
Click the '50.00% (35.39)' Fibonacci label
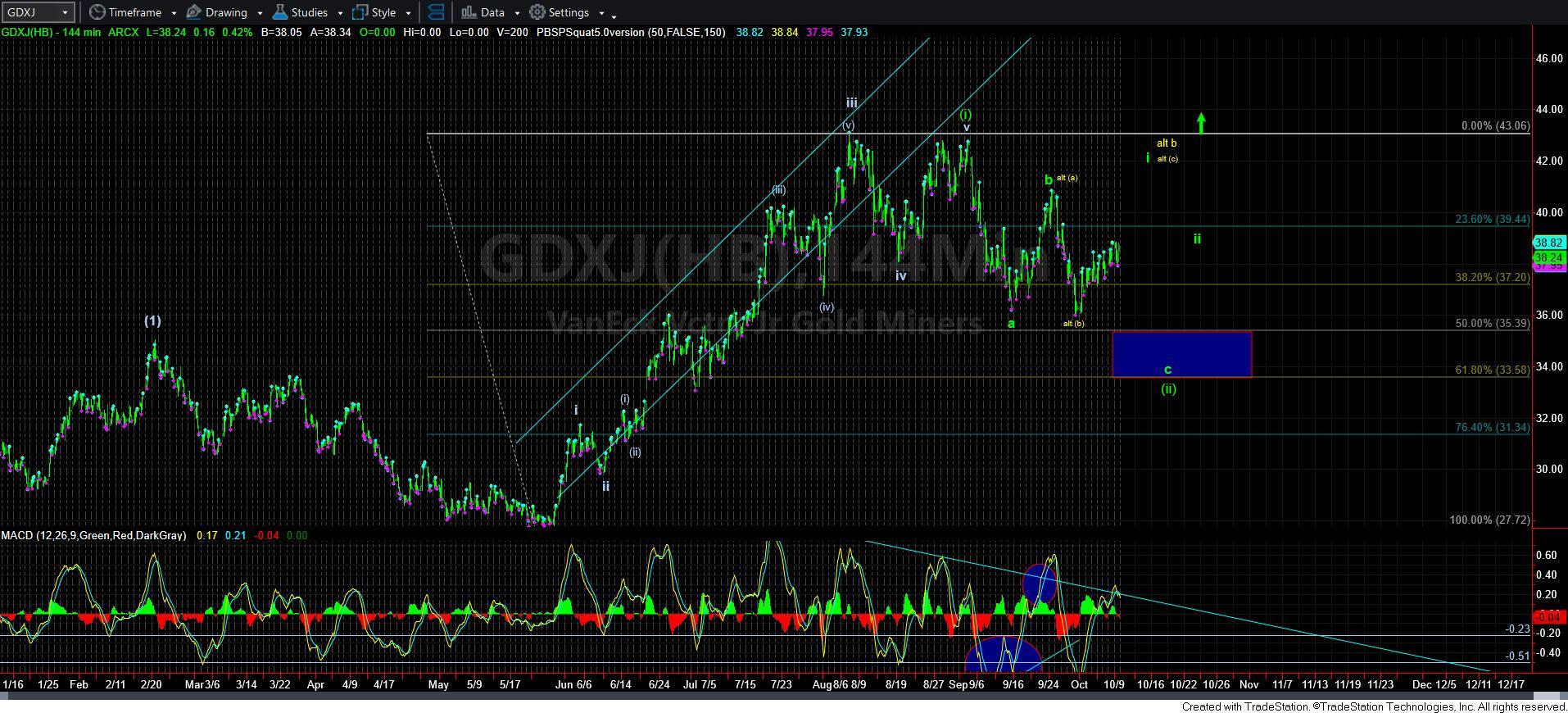1492,323
